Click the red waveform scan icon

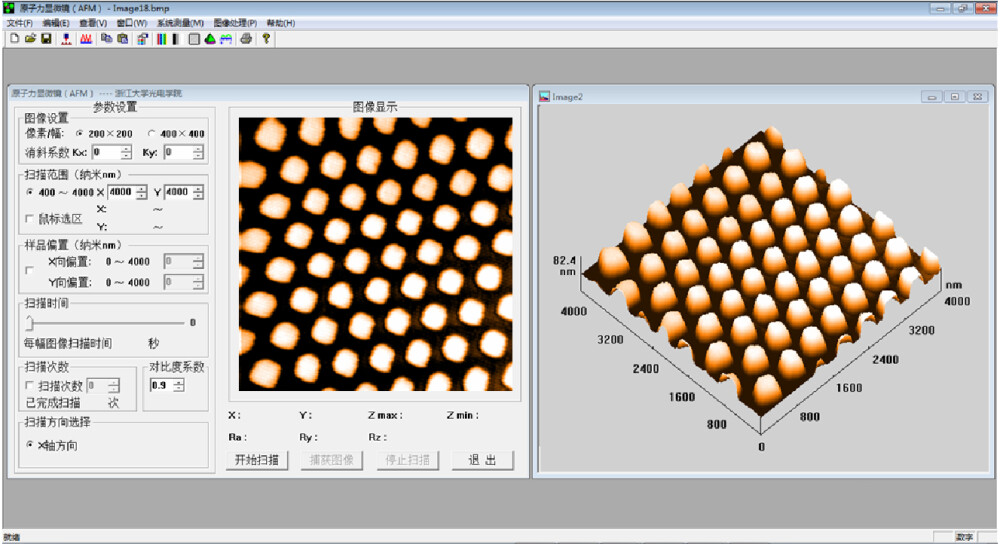click(x=86, y=39)
